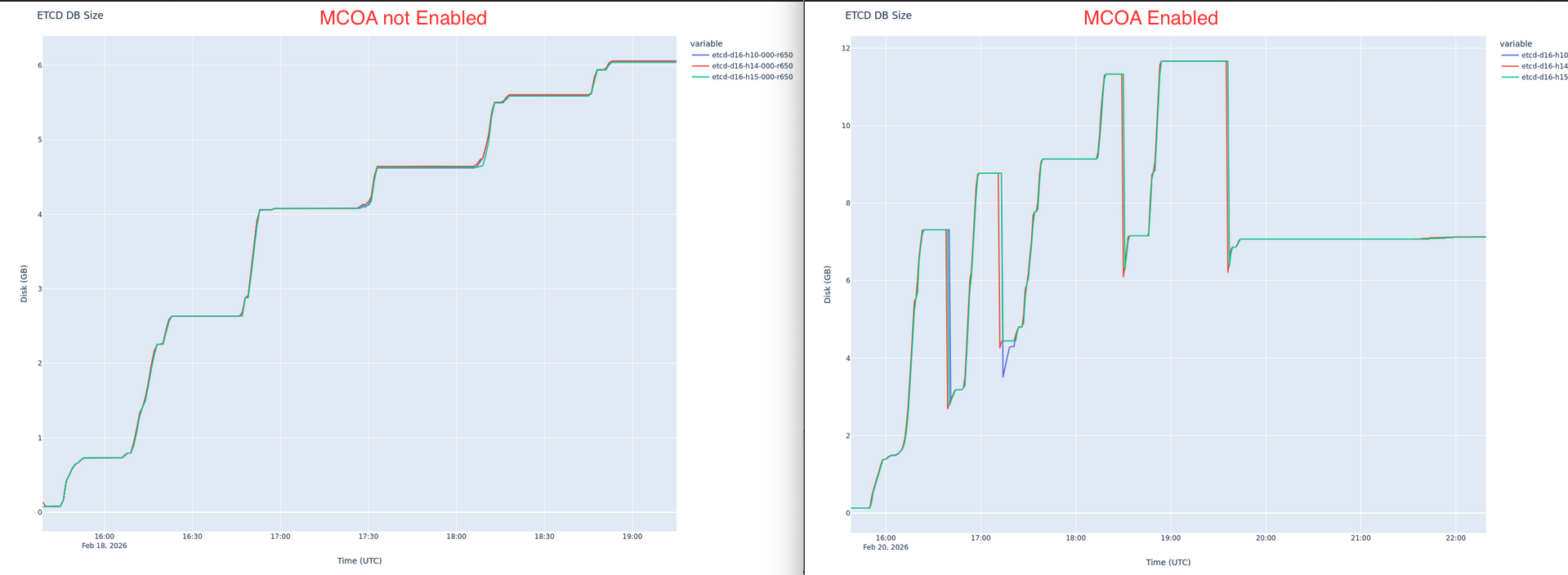Click the 21:00 time axis tick label
The width and height of the screenshot is (1568, 575).
pos(1360,538)
